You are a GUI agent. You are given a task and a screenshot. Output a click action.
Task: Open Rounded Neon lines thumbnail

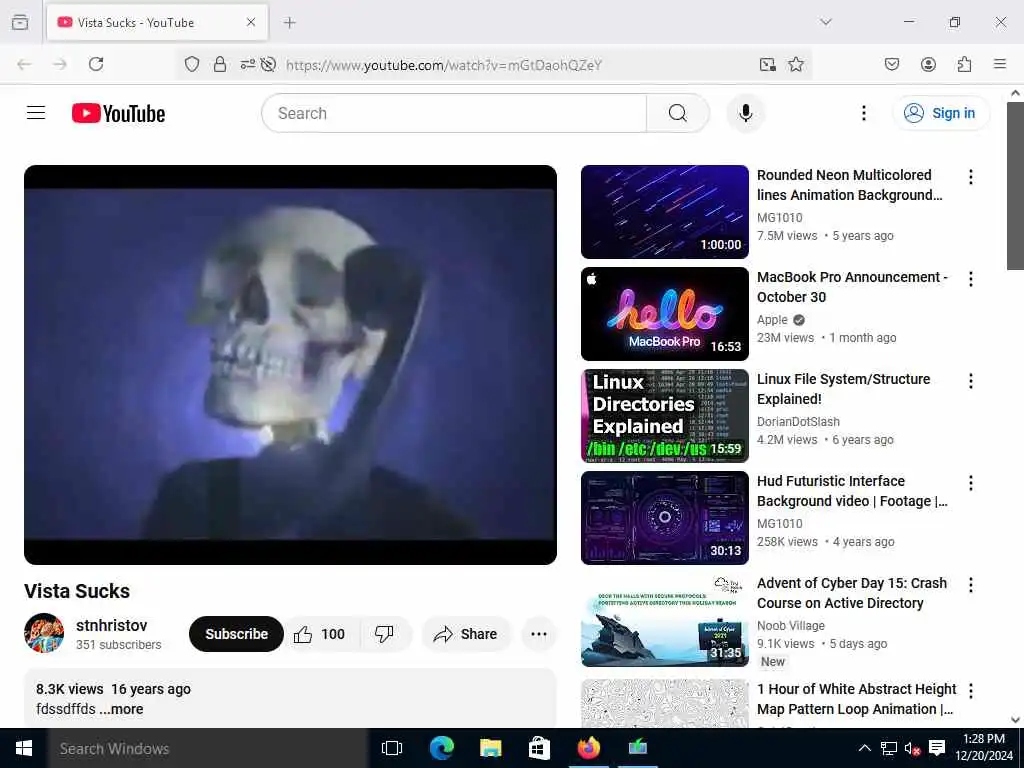[x=664, y=212]
